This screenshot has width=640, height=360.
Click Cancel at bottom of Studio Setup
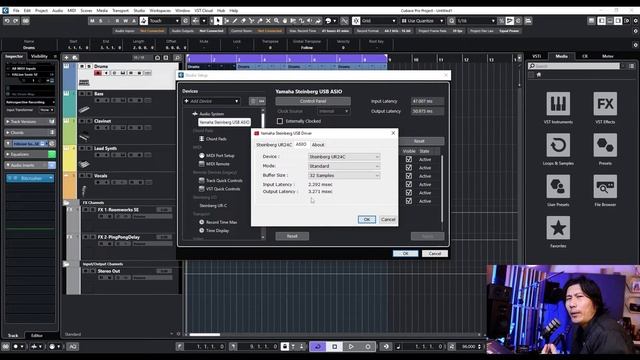[x=435, y=253]
